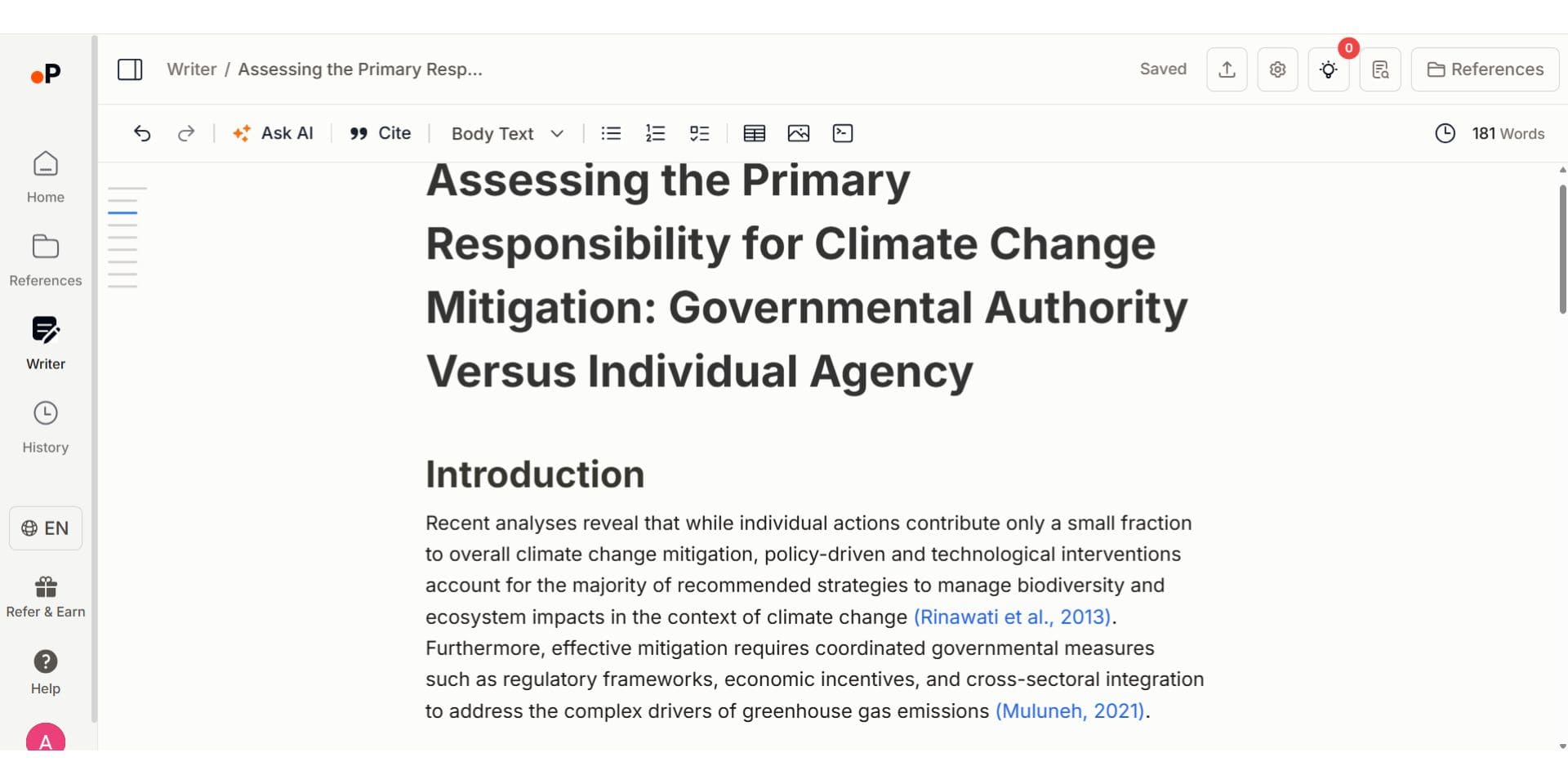The width and height of the screenshot is (1568, 784).
Task: Insert a bulleted list
Action: 611,133
